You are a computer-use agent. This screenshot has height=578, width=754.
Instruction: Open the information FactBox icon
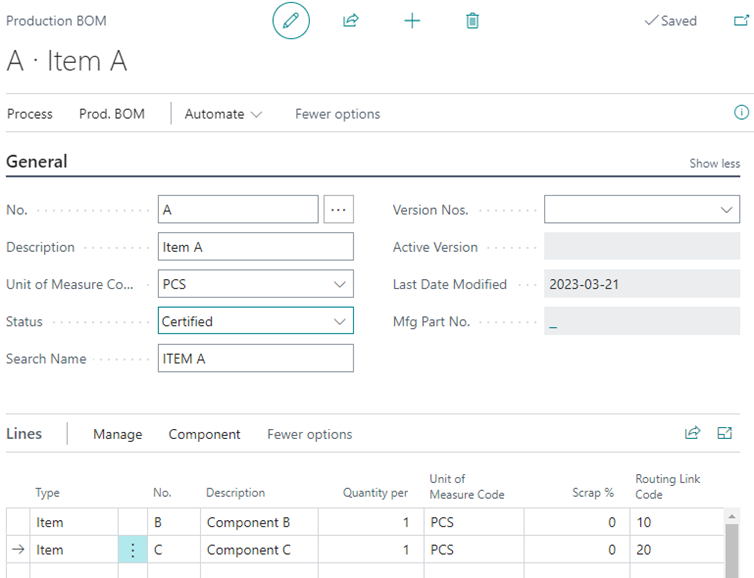point(741,113)
